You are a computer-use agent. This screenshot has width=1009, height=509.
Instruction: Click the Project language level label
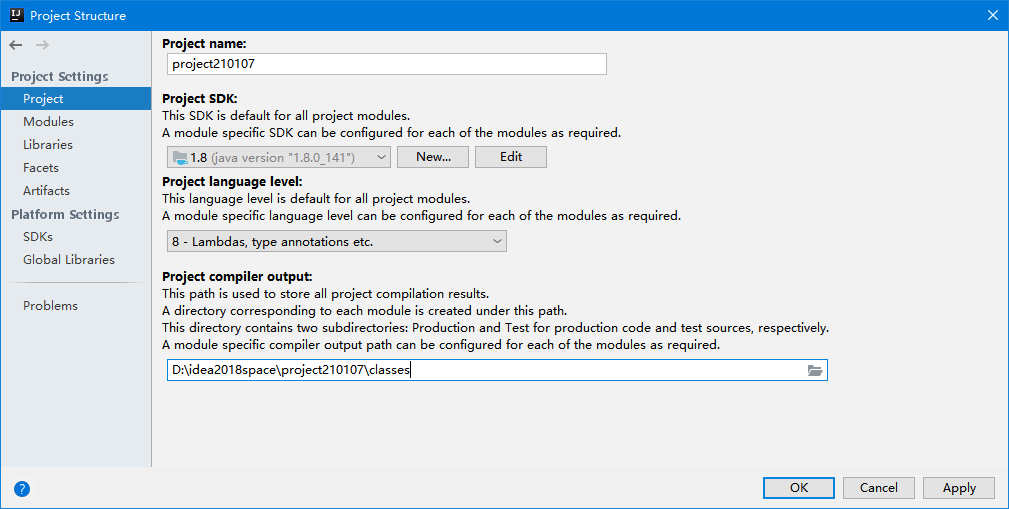(232, 182)
